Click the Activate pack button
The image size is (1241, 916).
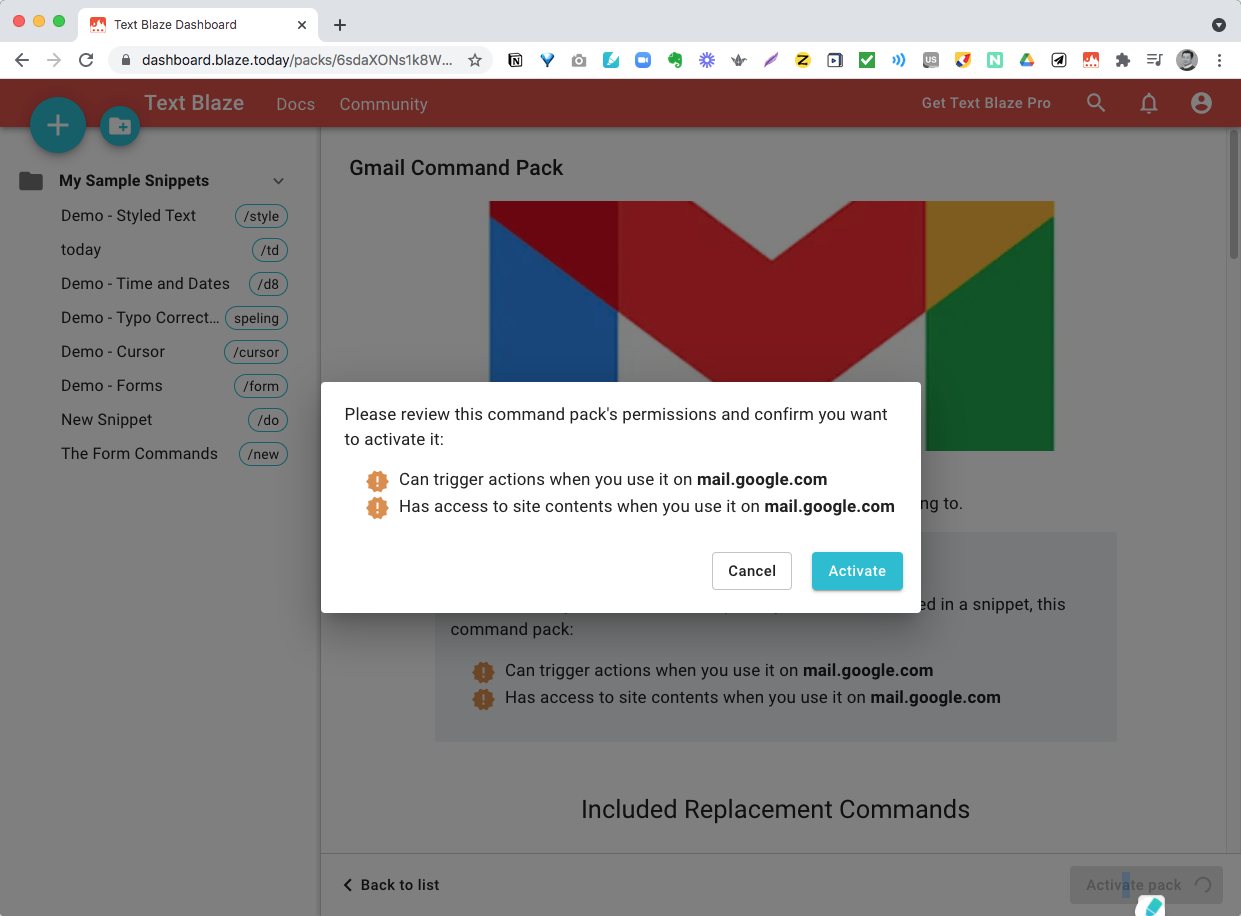pos(1146,885)
